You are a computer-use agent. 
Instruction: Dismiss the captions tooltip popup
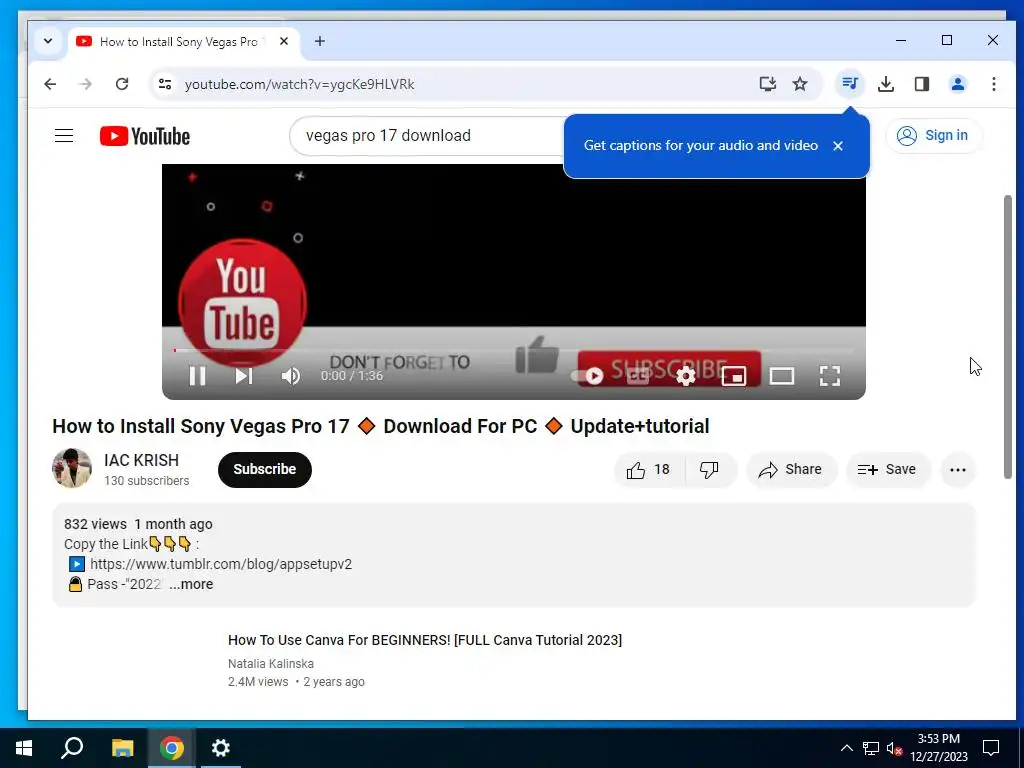(x=838, y=146)
